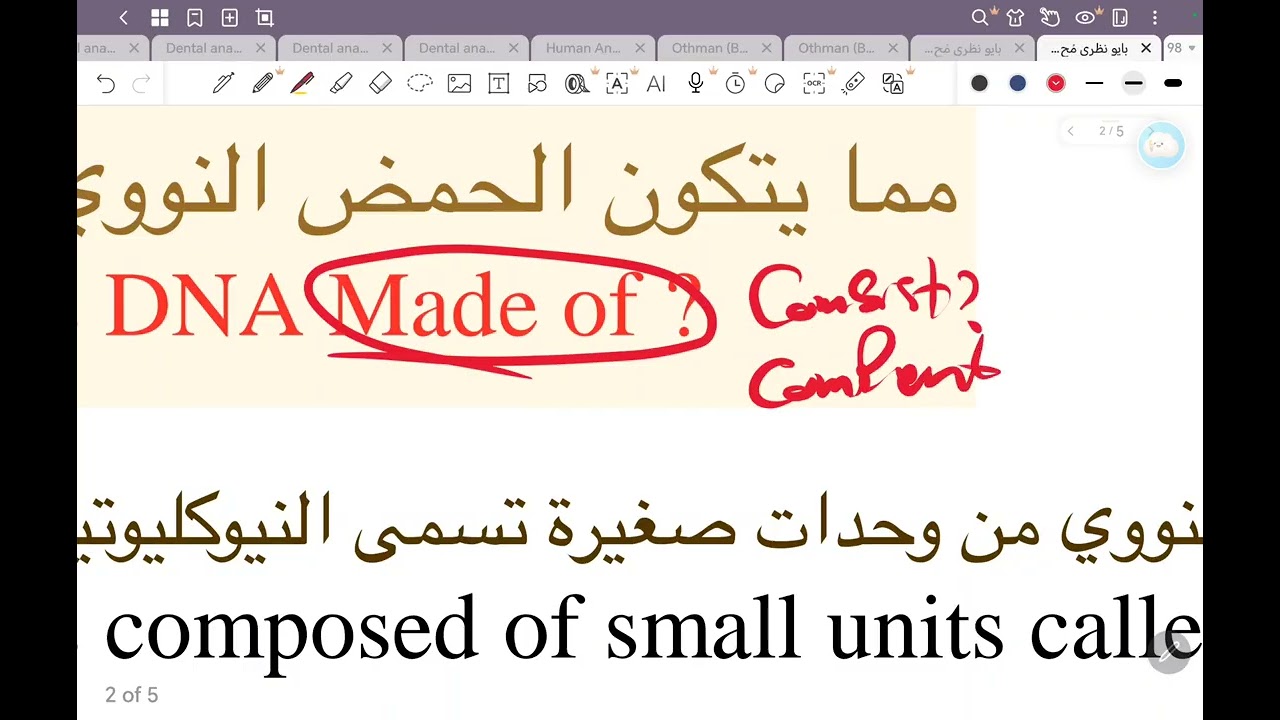1280x720 pixels.
Task: Choose the blue pen color
Action: click(x=1018, y=83)
